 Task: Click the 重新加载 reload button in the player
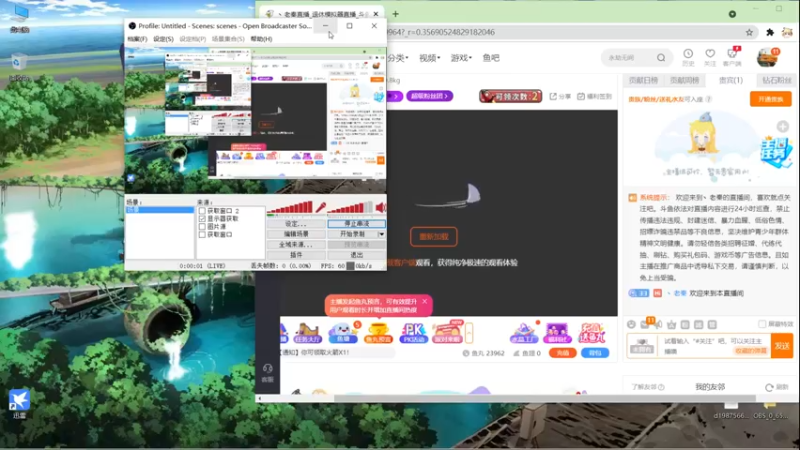[434, 237]
